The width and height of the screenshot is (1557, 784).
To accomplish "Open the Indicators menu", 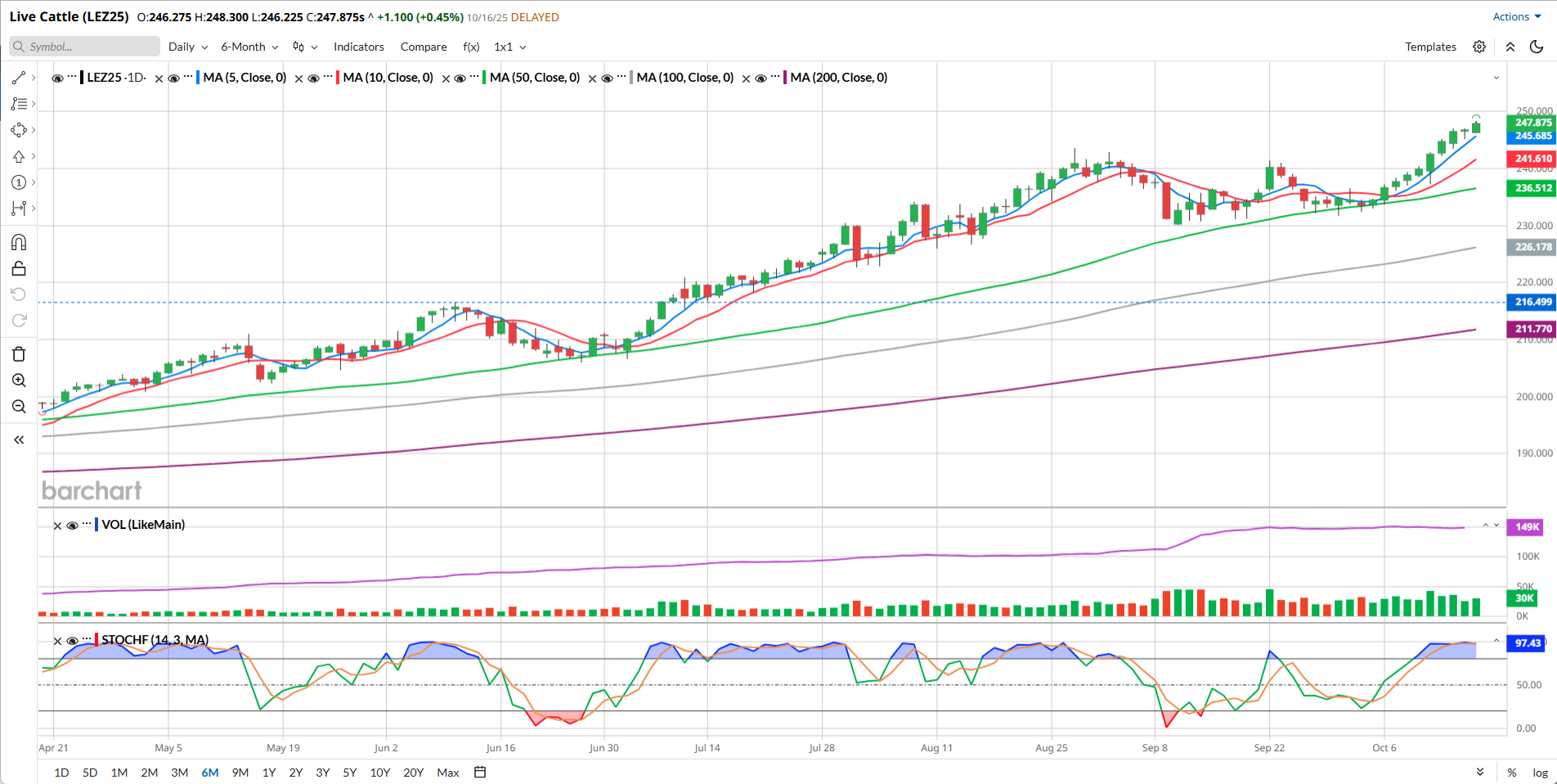I will tap(358, 47).
